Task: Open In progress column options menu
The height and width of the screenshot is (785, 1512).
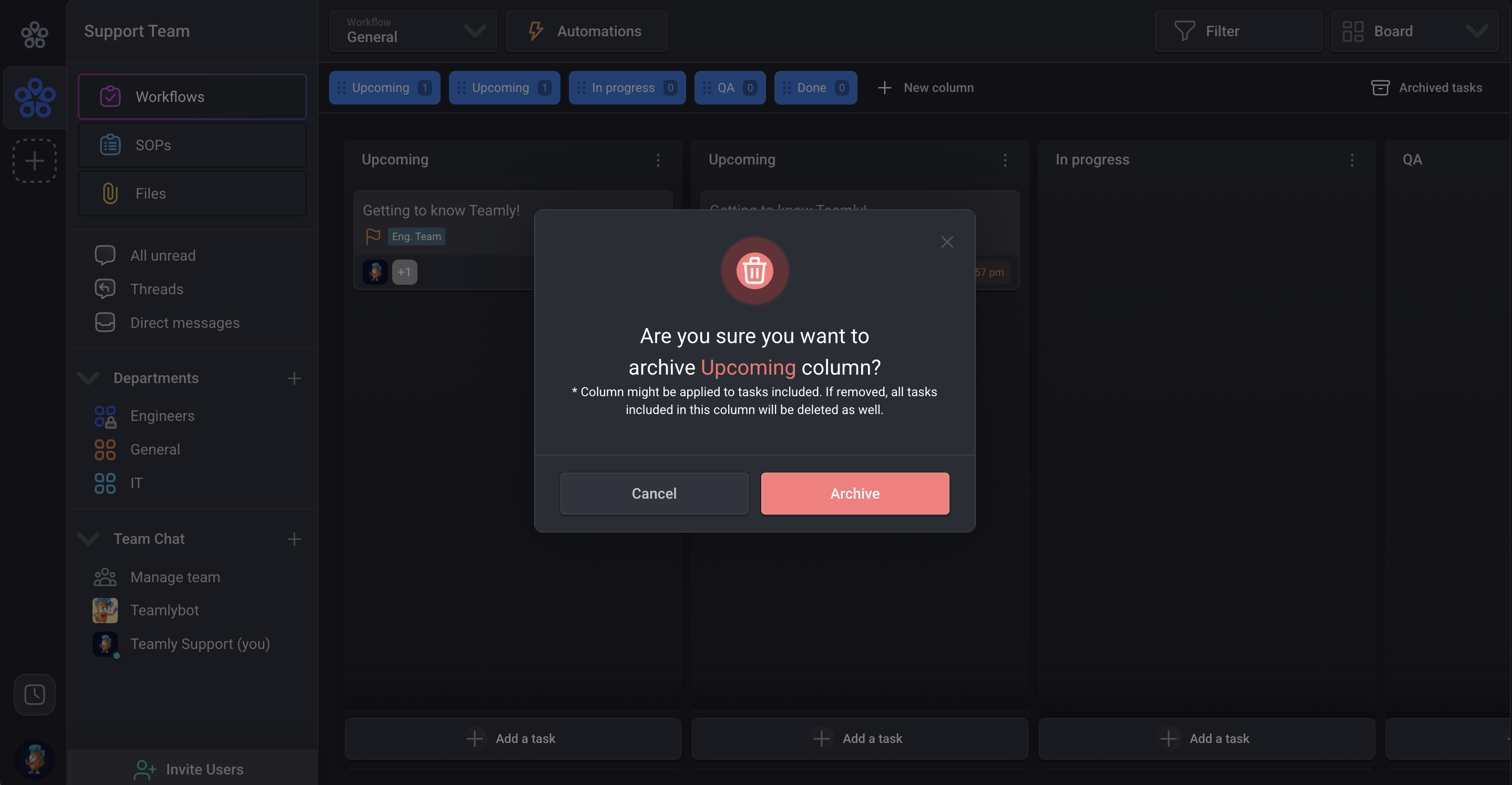Action: [1352, 160]
